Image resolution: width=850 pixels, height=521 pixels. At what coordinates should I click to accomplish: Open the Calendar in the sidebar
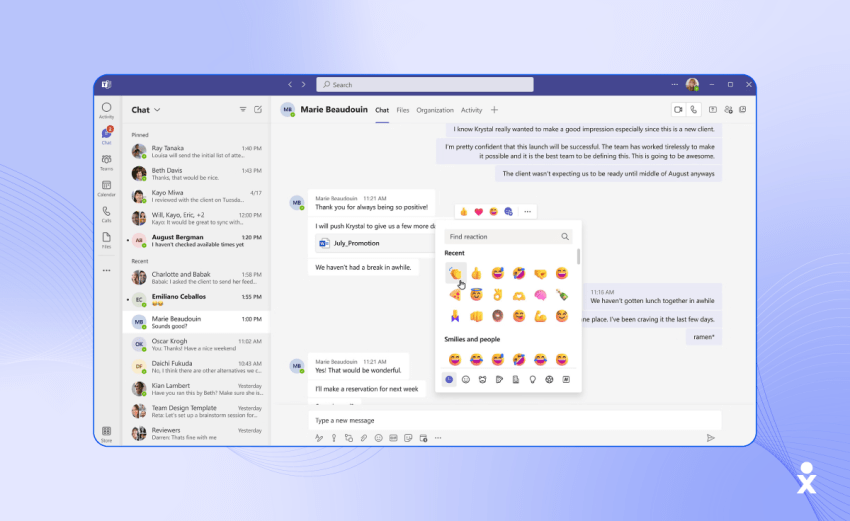coord(106,188)
